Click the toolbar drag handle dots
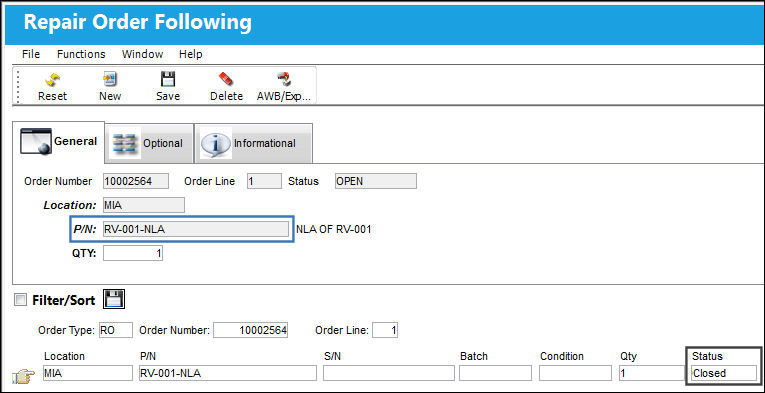 click(x=19, y=86)
